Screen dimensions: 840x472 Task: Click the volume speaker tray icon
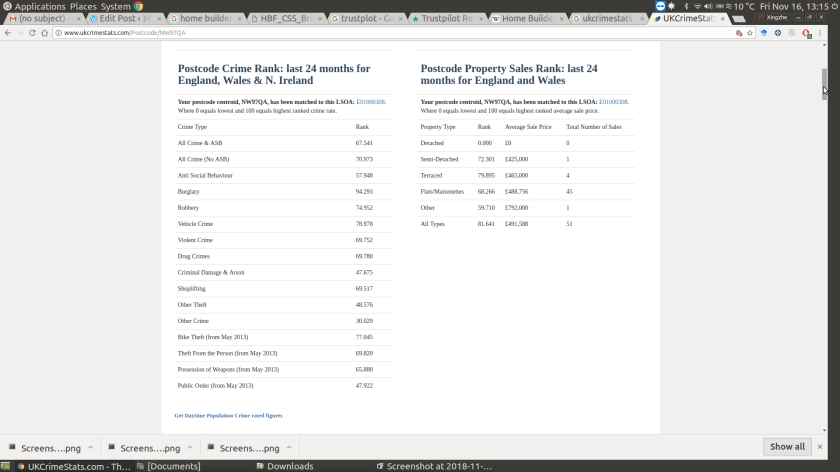[x=708, y=6]
